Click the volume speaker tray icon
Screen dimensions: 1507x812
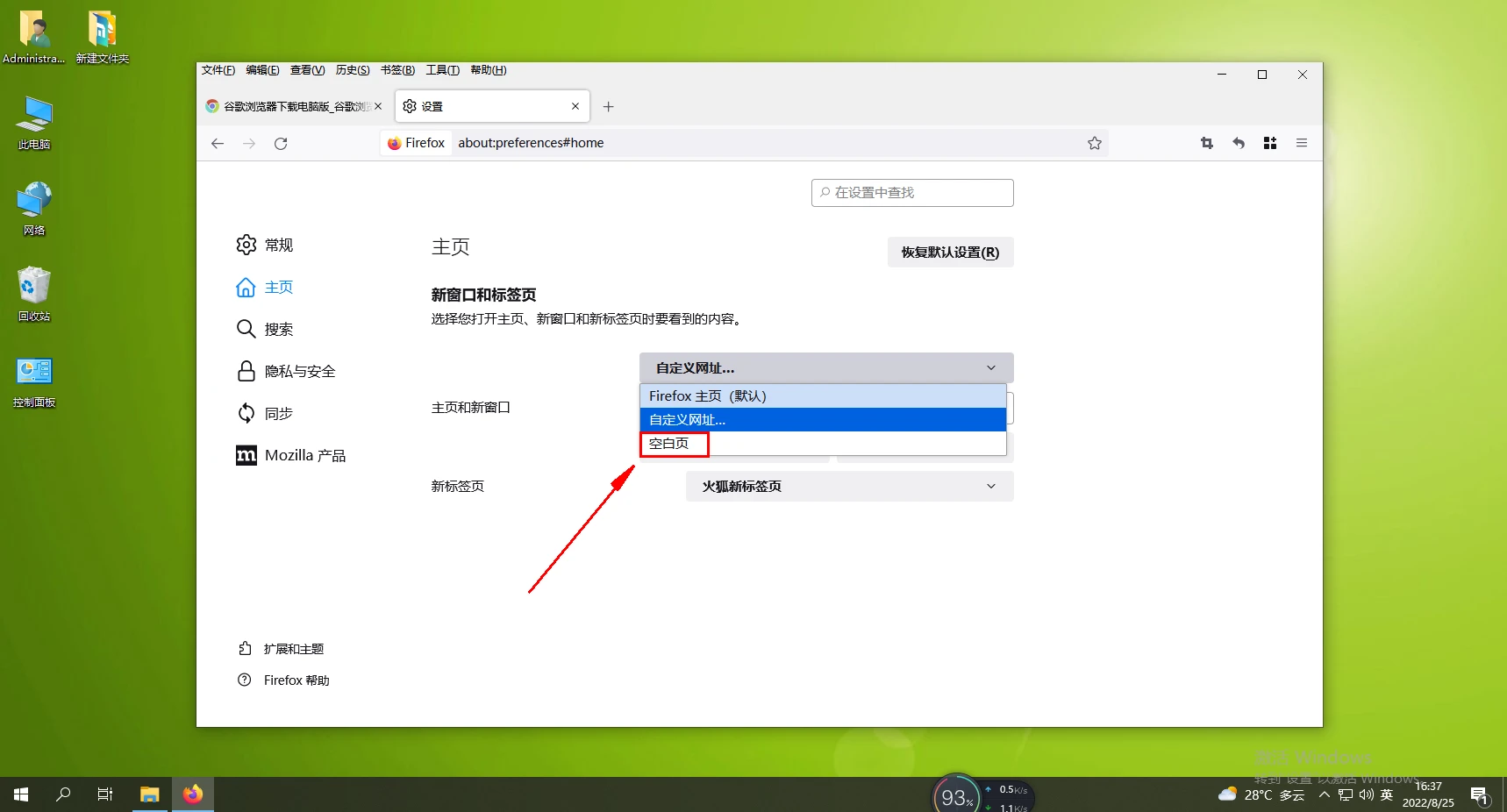pos(1367,795)
